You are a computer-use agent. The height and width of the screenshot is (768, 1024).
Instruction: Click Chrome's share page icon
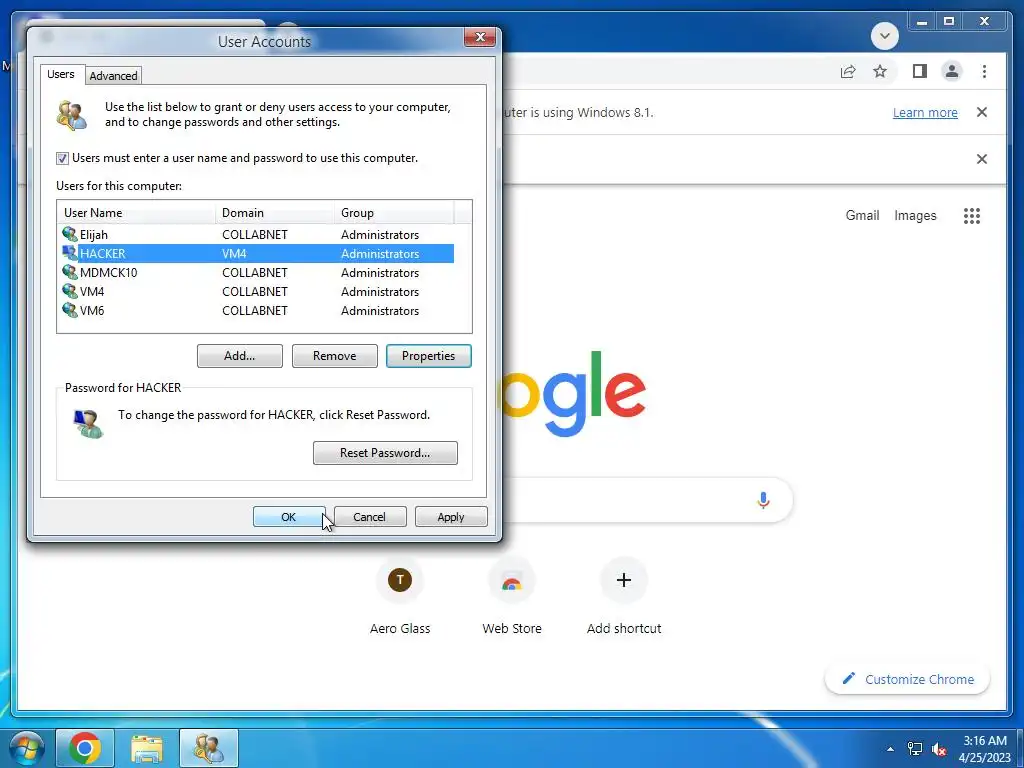[848, 71]
